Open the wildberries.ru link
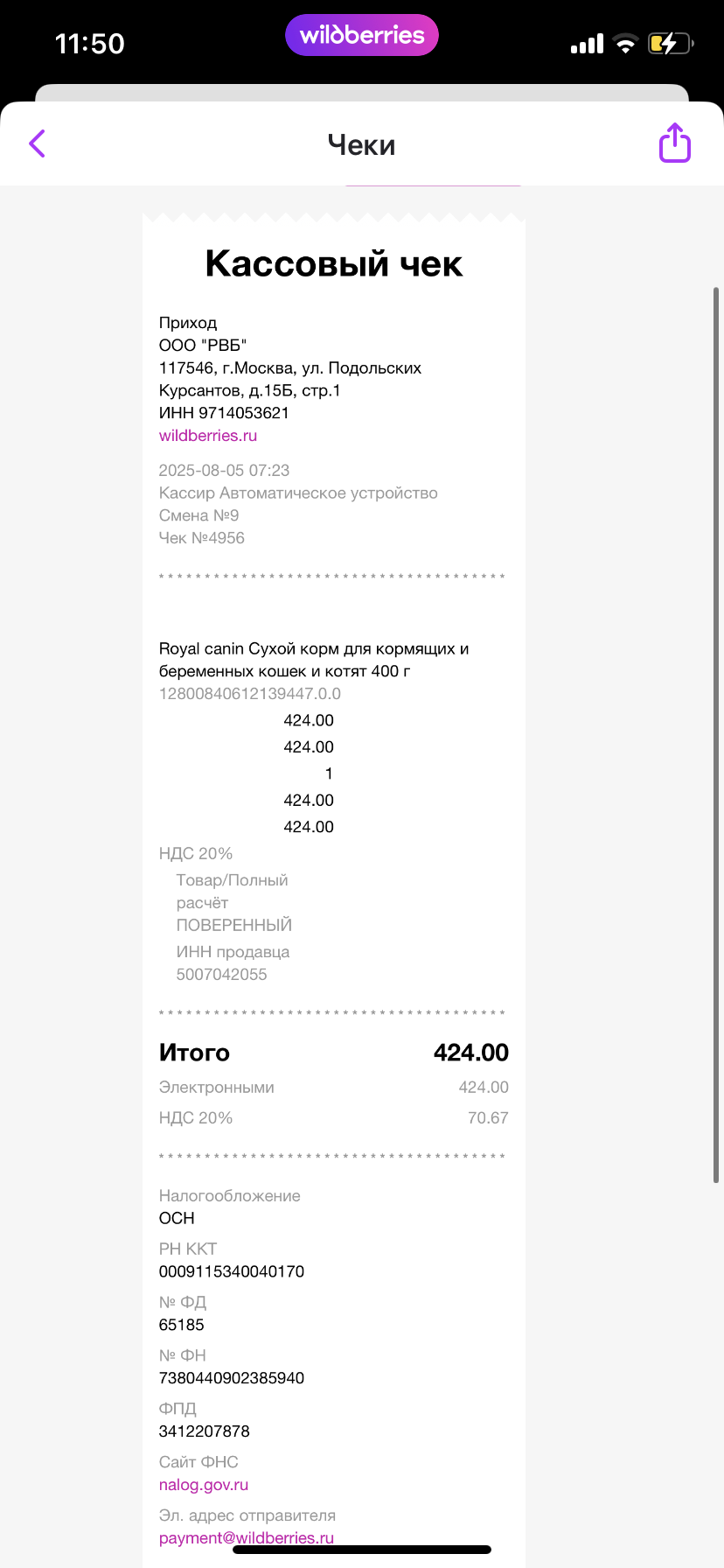The image size is (724, 1568). pos(208,436)
